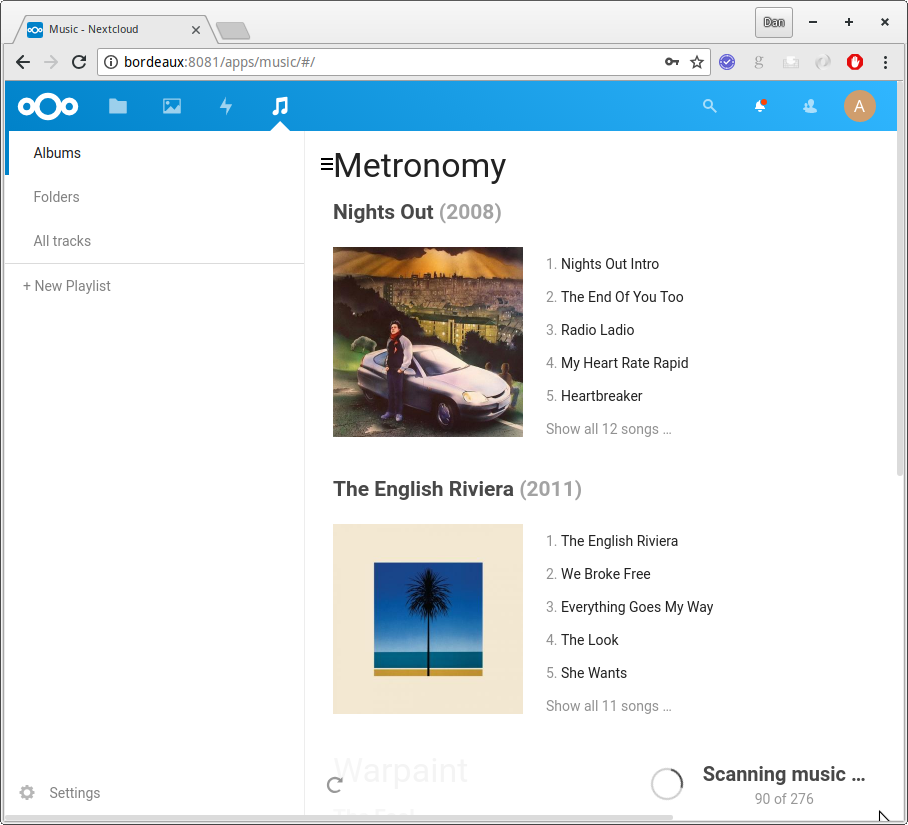Viewport: 908px width, 825px height.
Task: Bookmark the page with the star icon
Action: [697, 62]
